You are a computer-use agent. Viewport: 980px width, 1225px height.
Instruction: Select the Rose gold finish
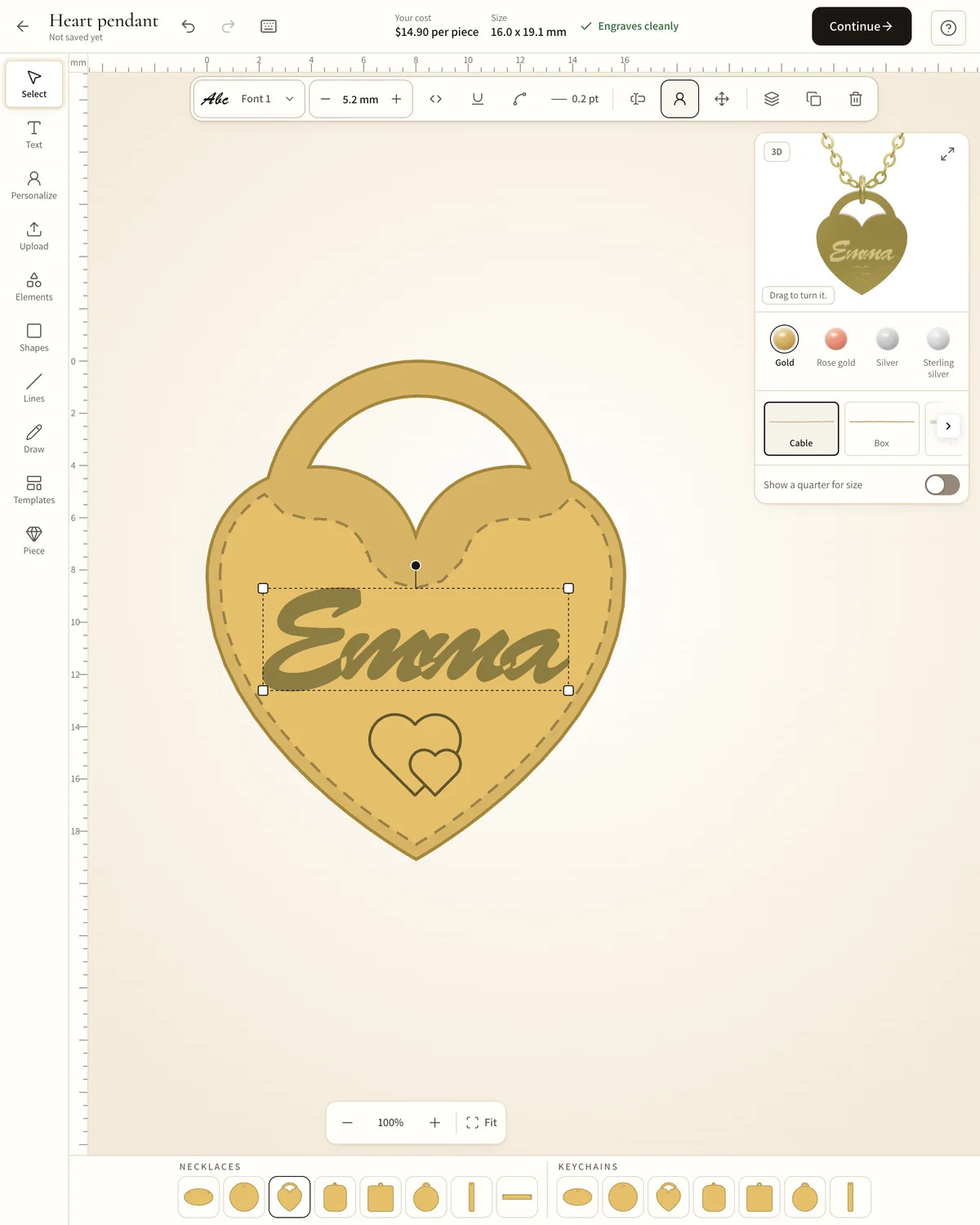[835, 346]
